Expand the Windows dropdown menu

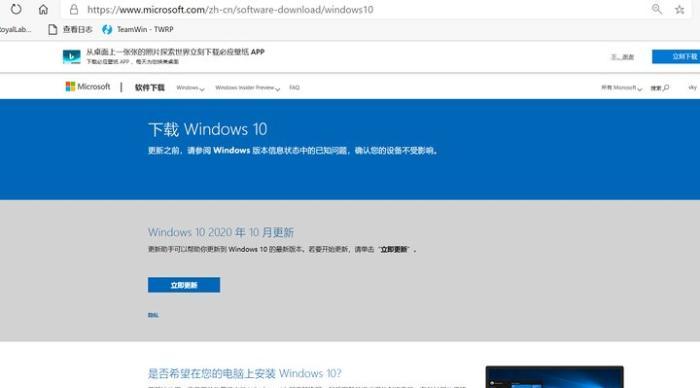pos(190,88)
